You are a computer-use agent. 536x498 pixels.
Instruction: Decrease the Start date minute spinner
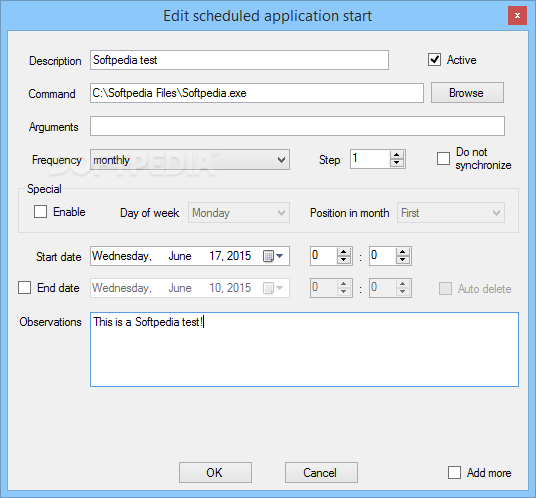click(x=402, y=260)
